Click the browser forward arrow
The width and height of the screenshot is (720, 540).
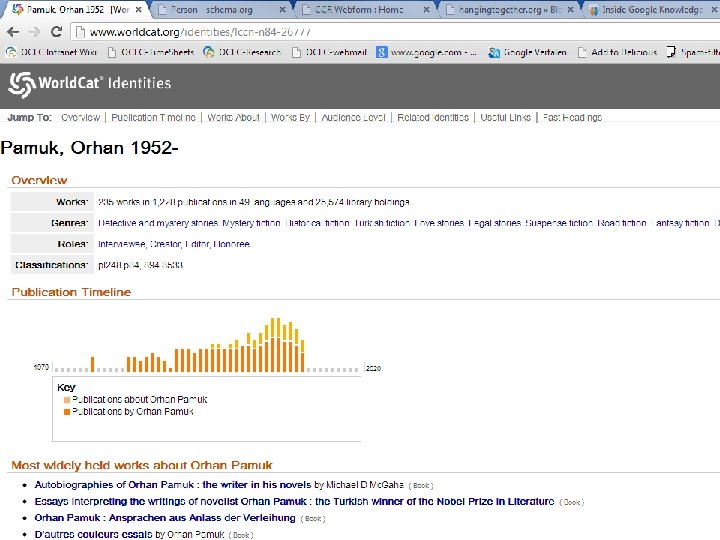click(x=34, y=32)
